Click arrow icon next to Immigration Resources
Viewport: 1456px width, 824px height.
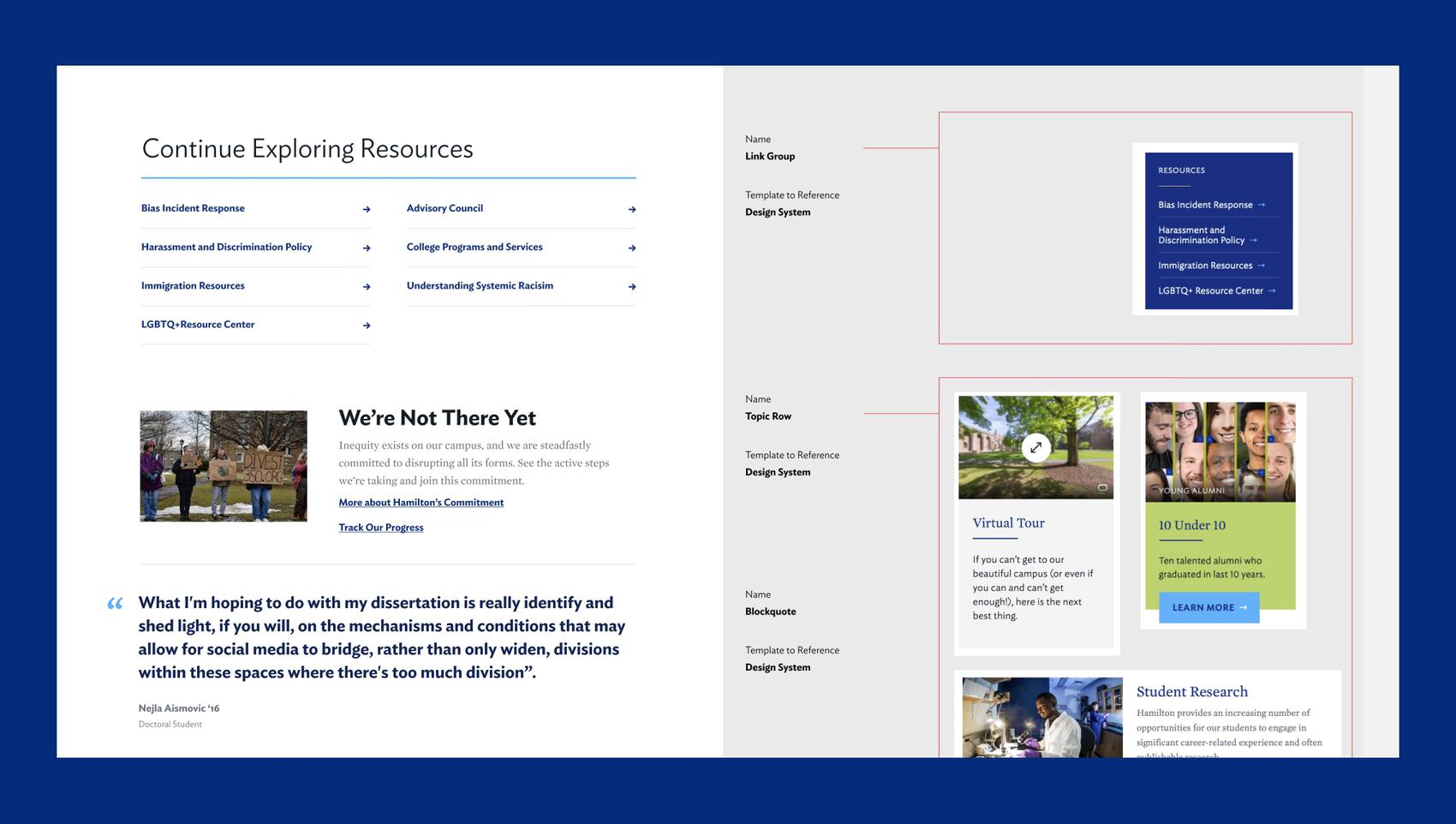367,287
